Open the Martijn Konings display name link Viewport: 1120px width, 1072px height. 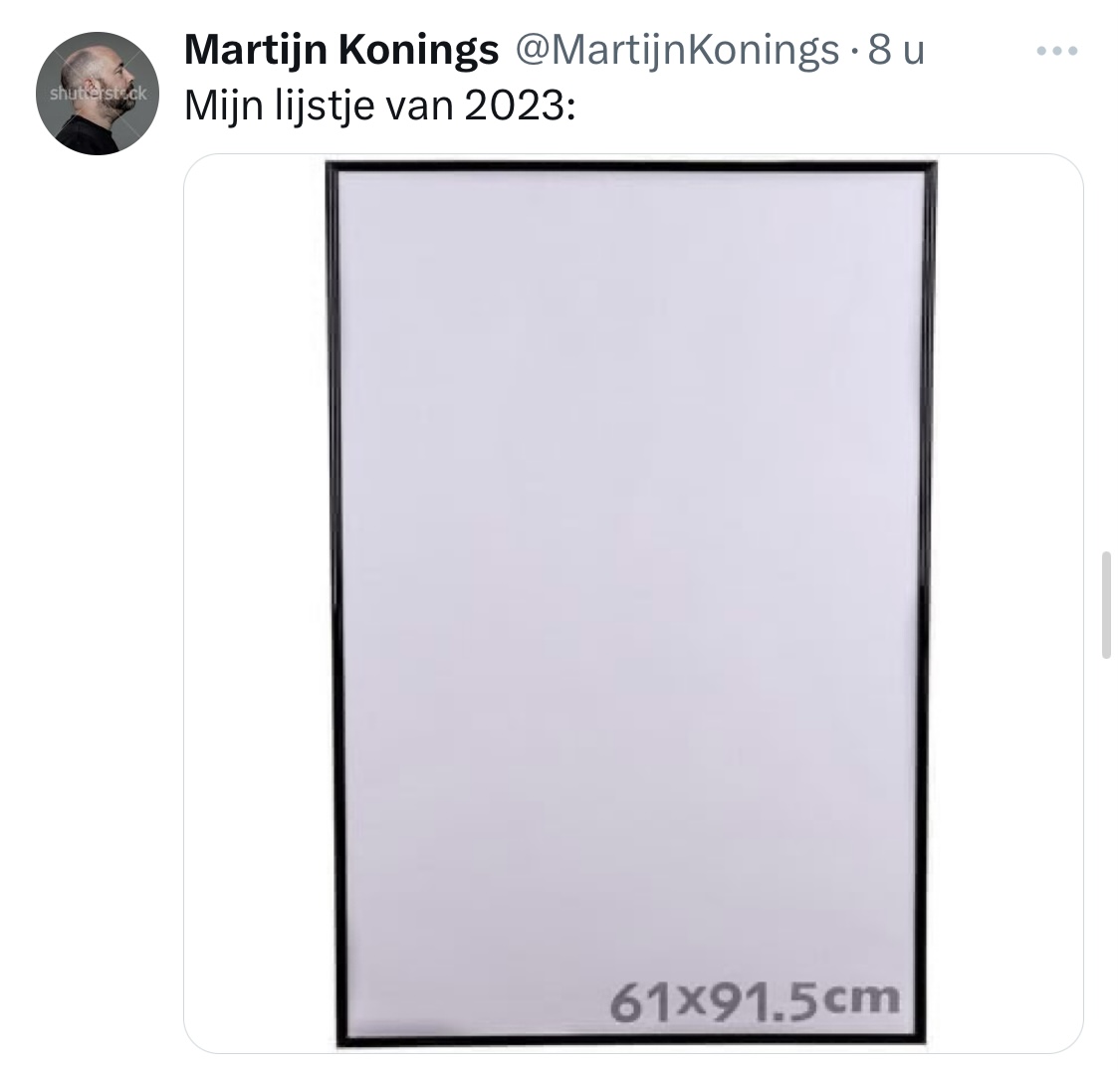pos(341,50)
